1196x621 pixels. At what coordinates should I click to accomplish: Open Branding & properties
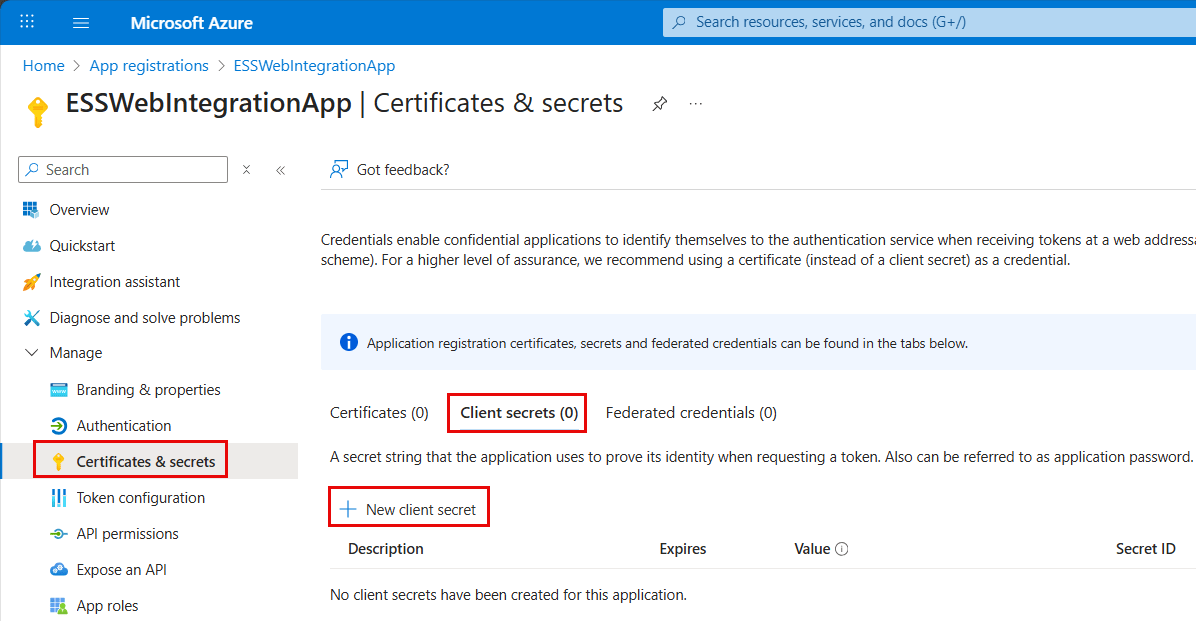[x=150, y=390]
